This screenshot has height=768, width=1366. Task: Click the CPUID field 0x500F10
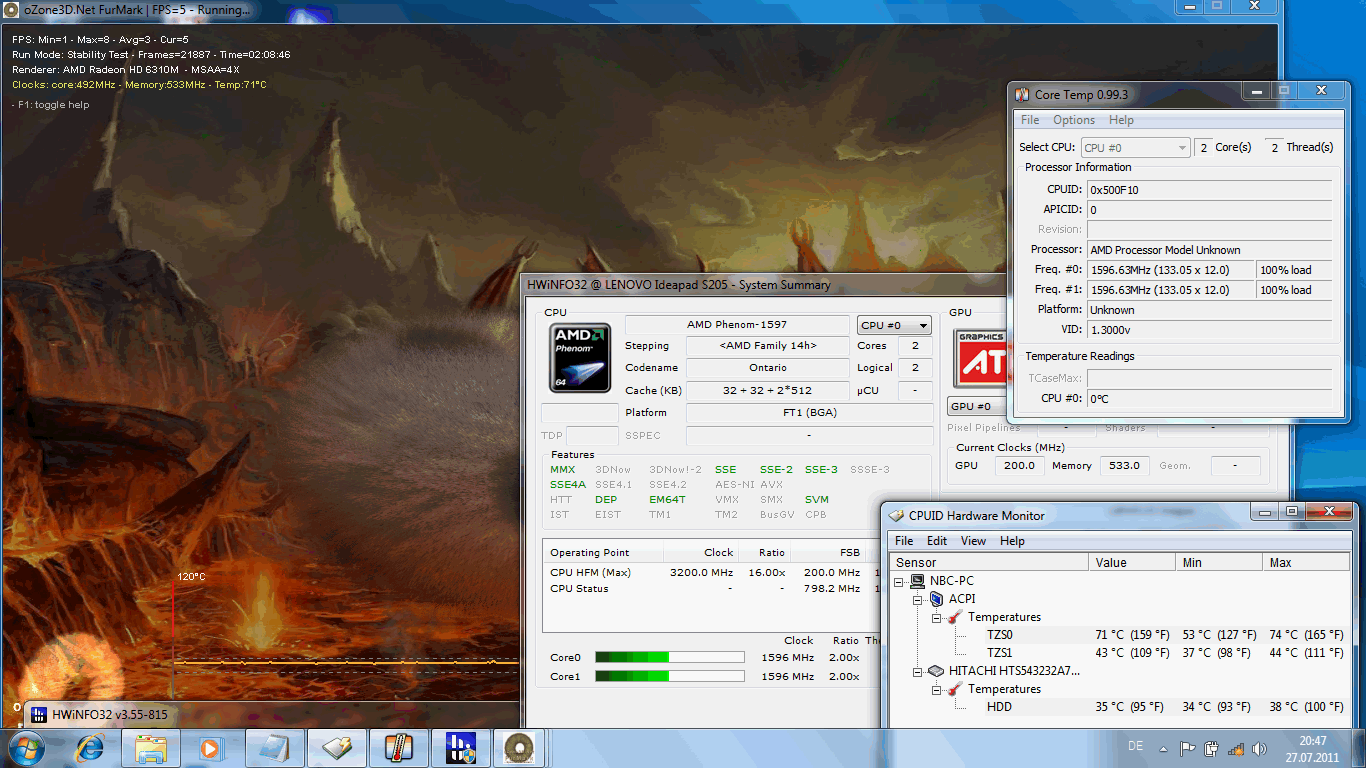[x=1210, y=190]
